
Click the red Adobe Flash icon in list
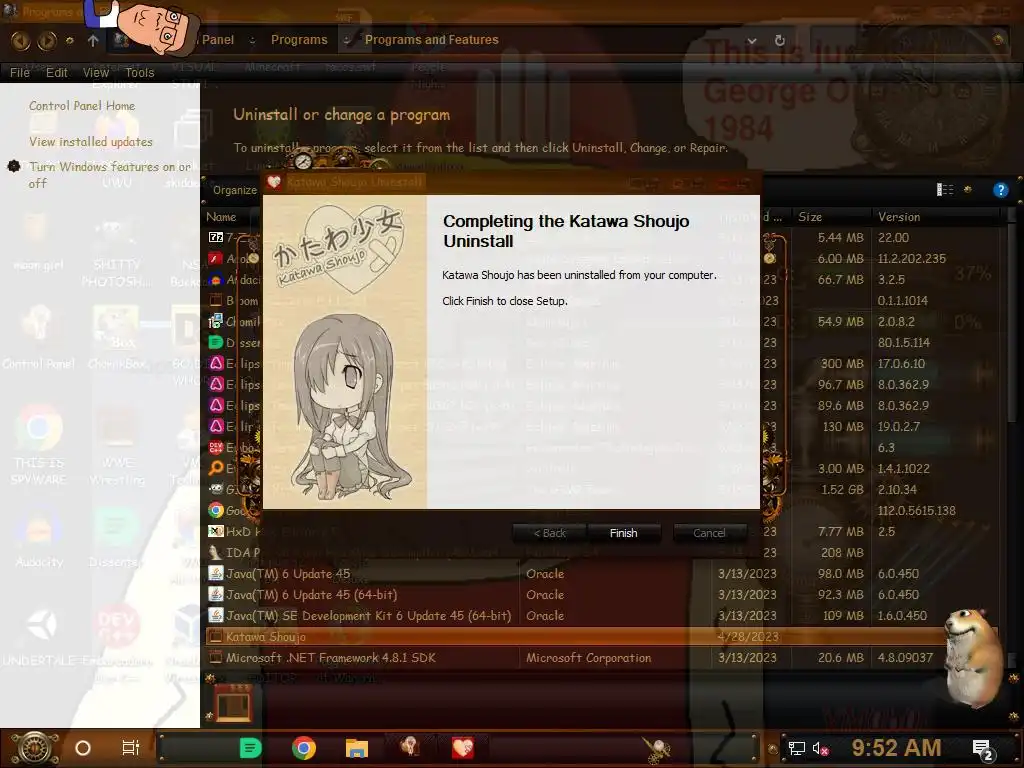tap(216, 259)
